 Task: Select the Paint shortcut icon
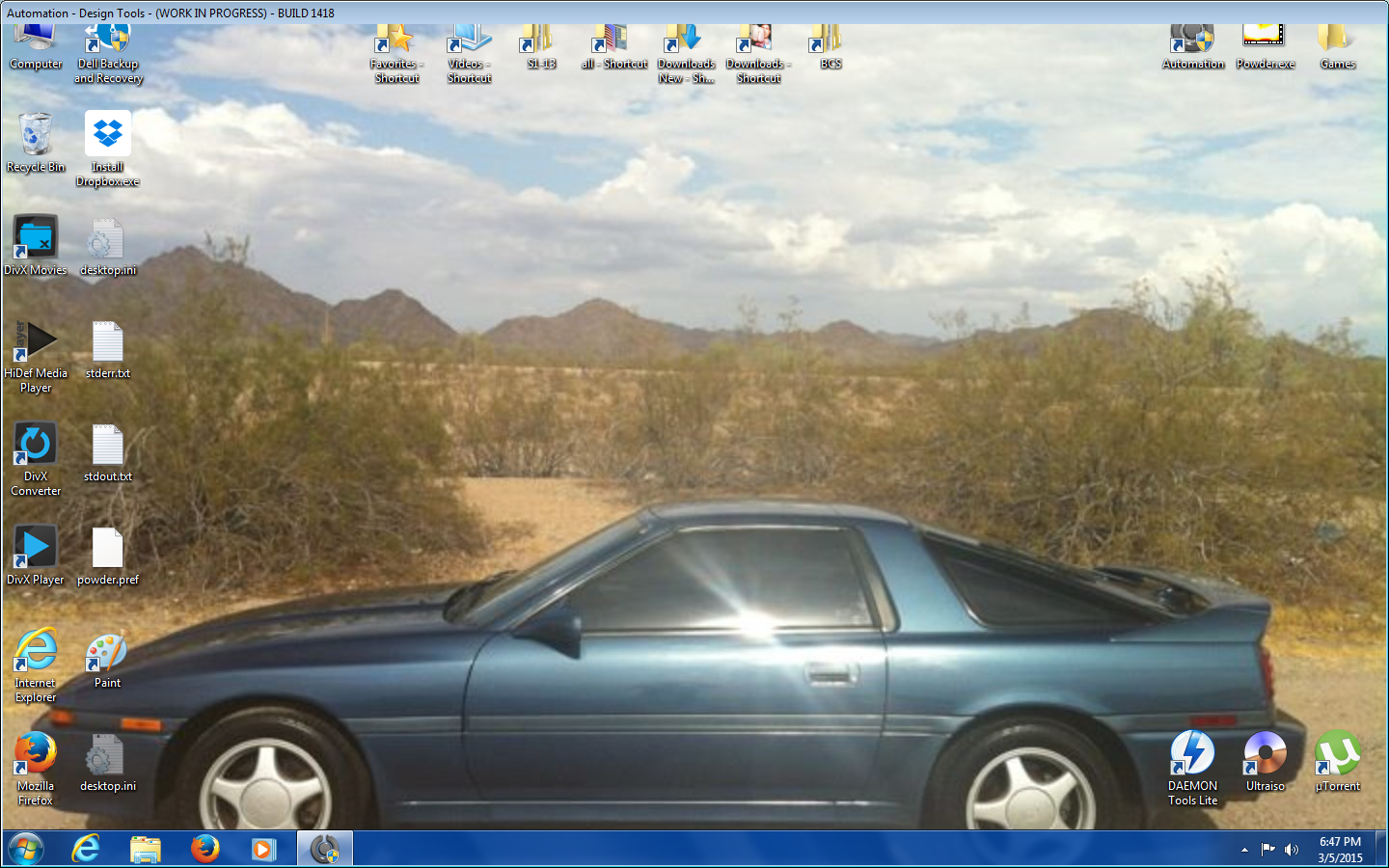pos(107,653)
